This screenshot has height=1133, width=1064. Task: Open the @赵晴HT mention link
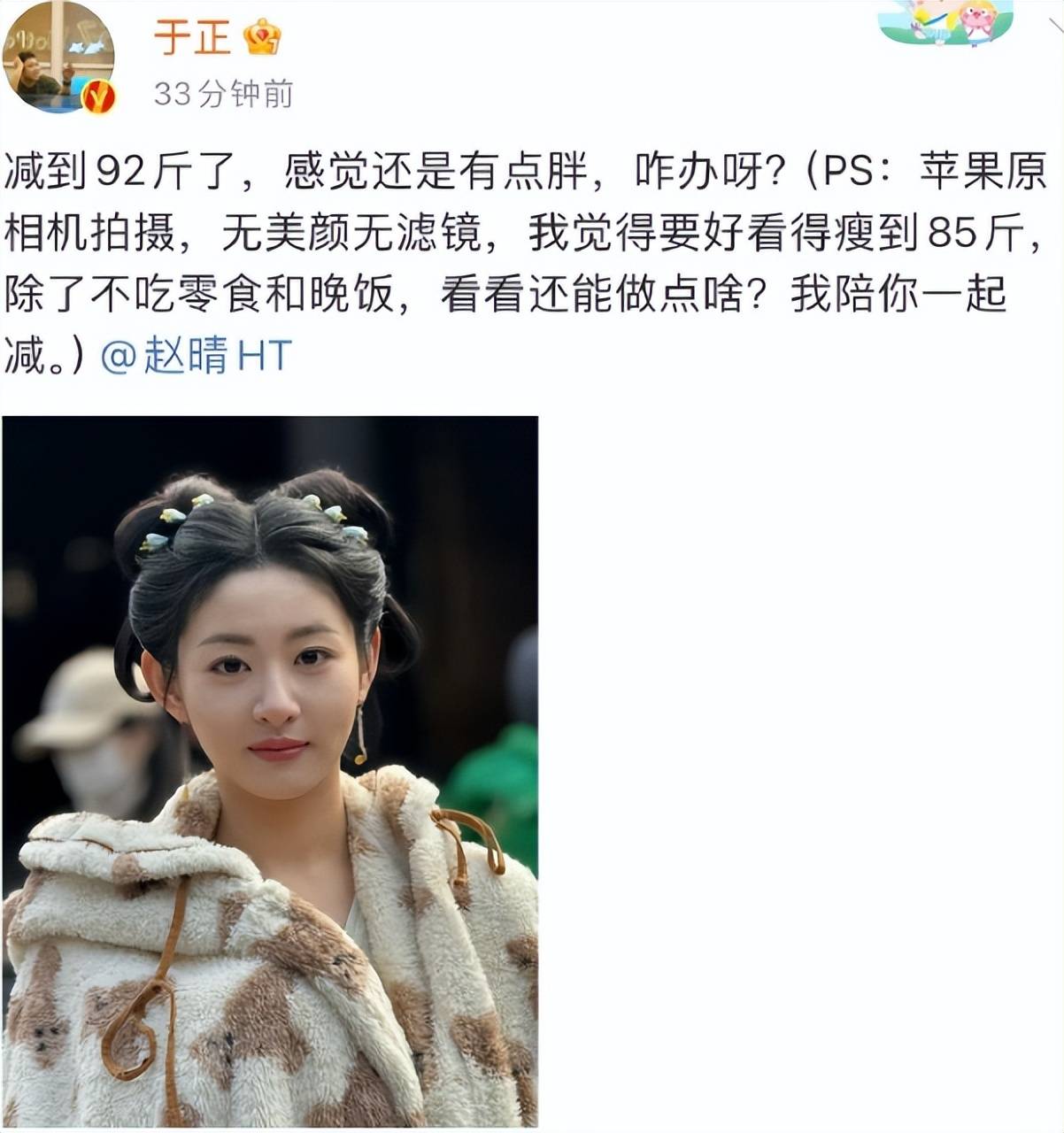196,356
